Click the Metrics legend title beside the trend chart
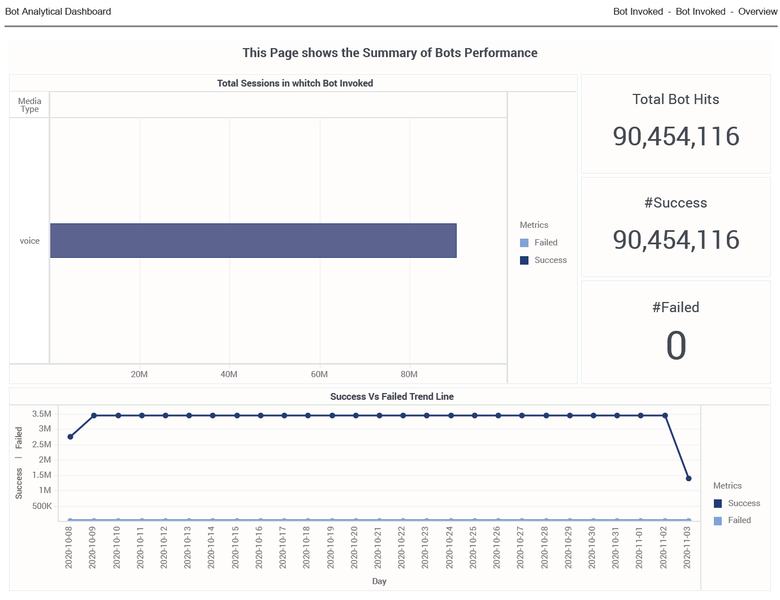The height and width of the screenshot is (600, 780). coord(727,486)
